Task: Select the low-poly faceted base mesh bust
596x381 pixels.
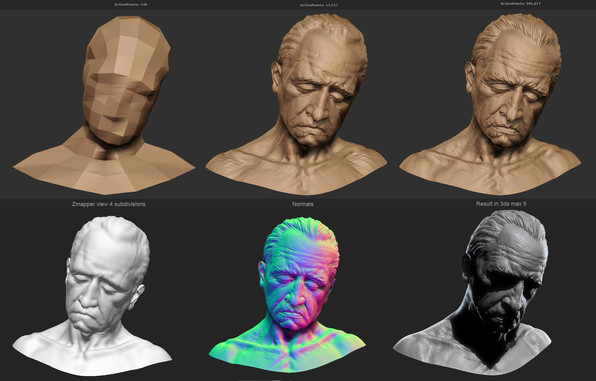Action: [x=105, y=105]
